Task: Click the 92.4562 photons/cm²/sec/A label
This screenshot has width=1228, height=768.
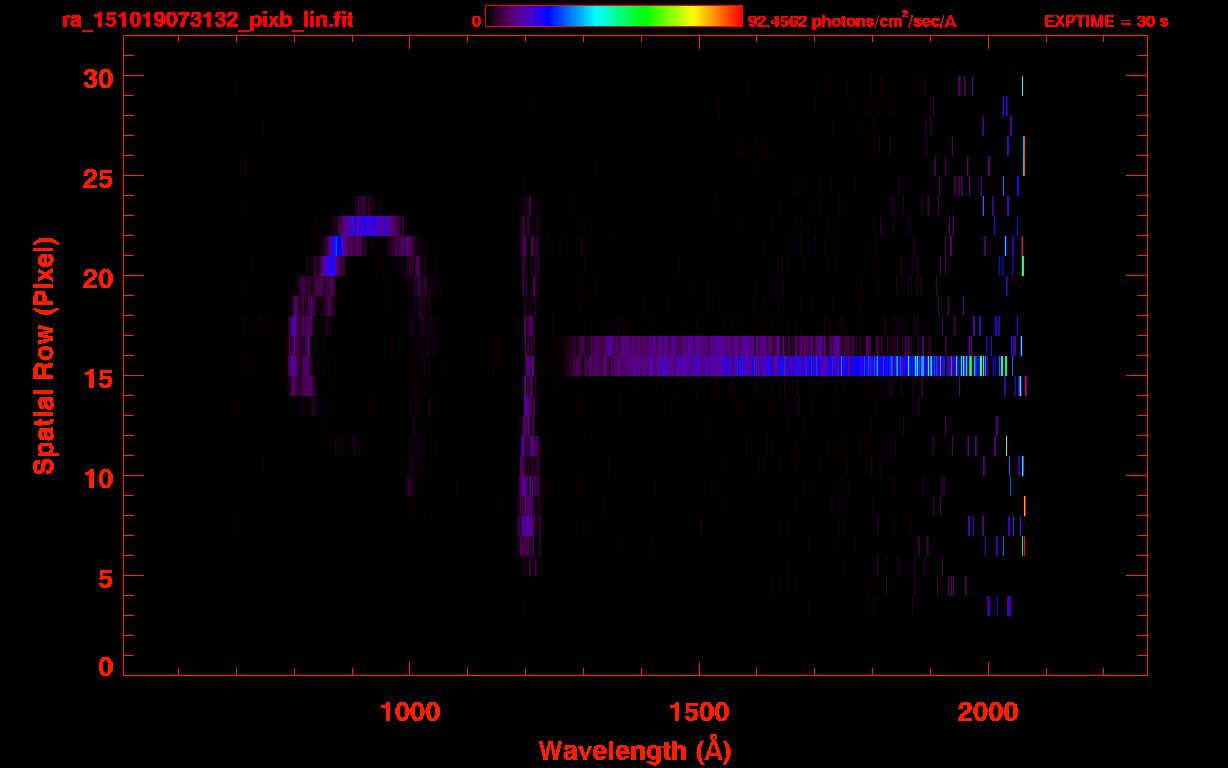Action: tap(852, 20)
